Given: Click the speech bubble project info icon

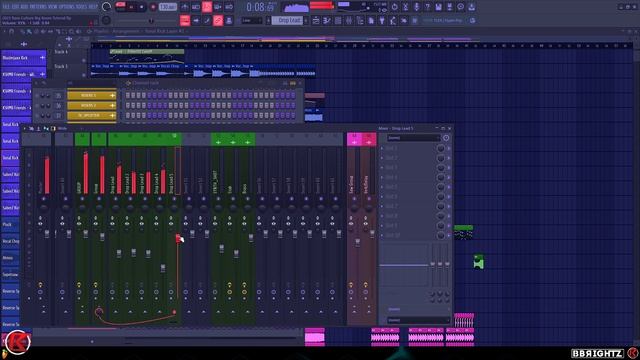Looking at the screenshot, I should pyautogui.click(x=460, y=7).
